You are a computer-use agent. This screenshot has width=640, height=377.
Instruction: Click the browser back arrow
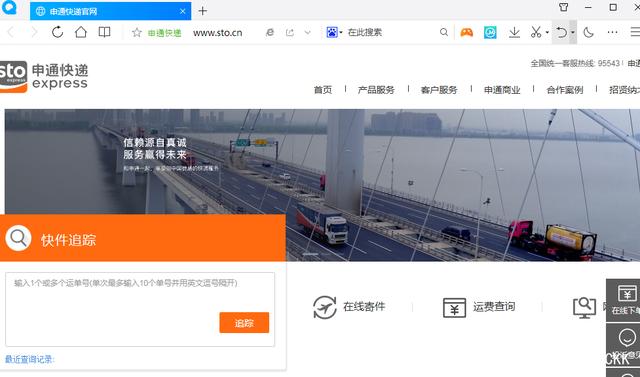pyautogui.click(x=11, y=32)
